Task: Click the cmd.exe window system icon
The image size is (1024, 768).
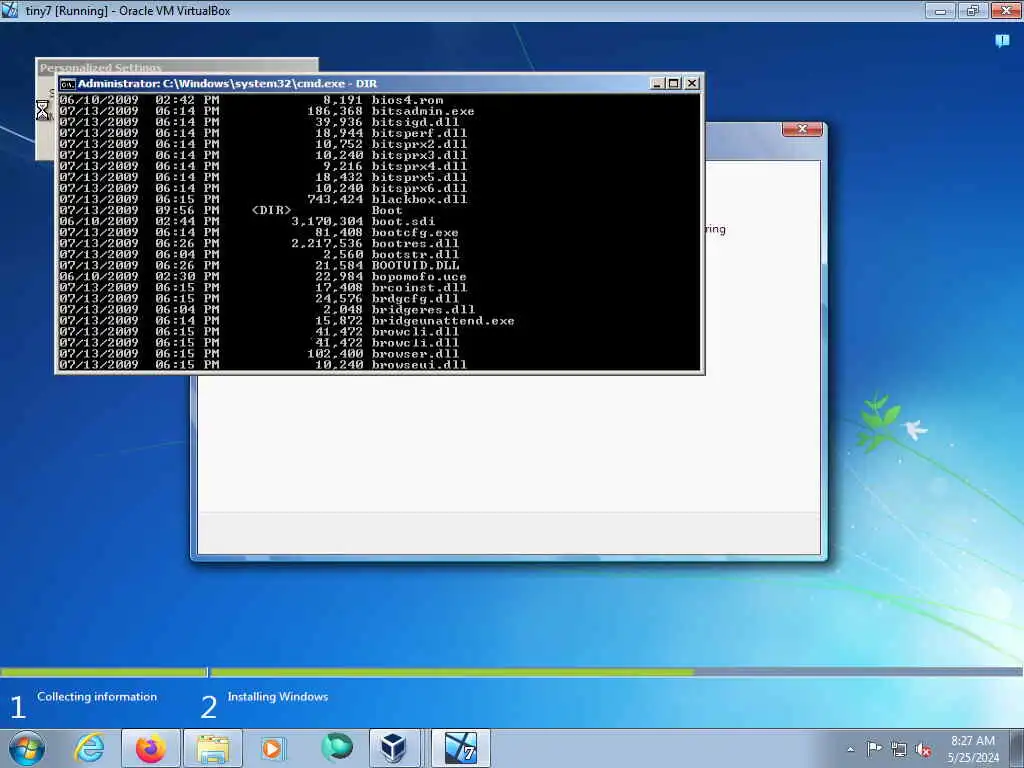Action: click(x=67, y=84)
